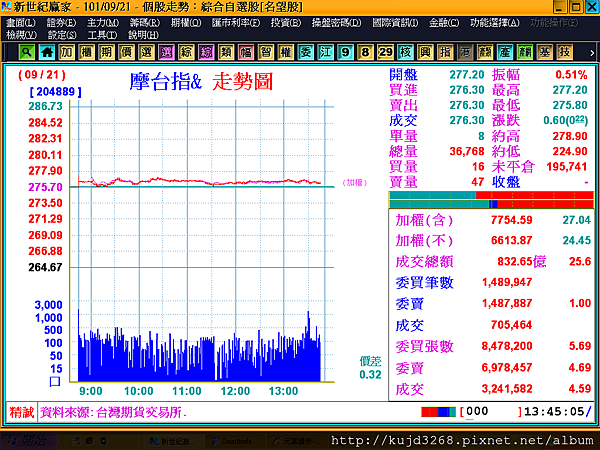Switch to 新世紀 taskbar window button
Image resolution: width=600 pixels, height=450 pixels.
173,441
